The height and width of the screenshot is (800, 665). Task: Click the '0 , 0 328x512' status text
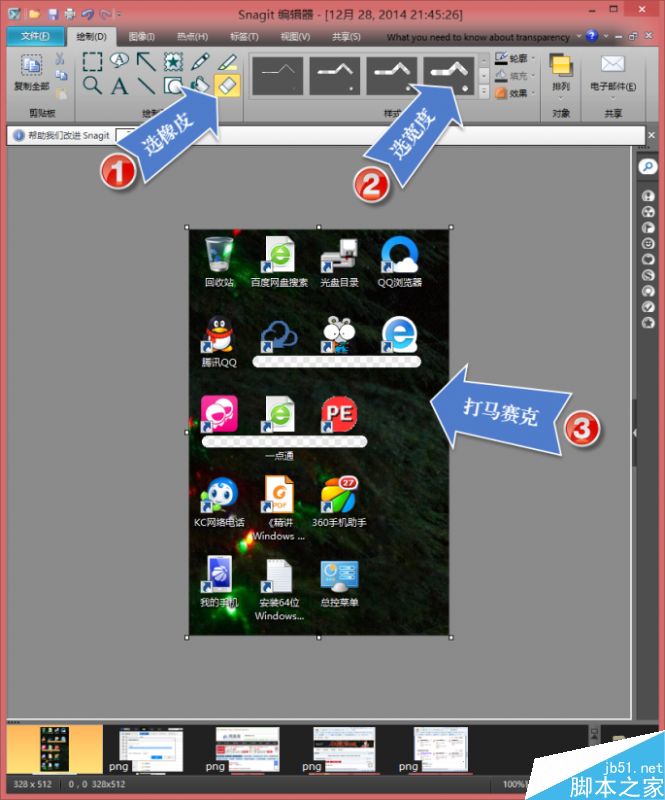pyautogui.click(x=96, y=784)
